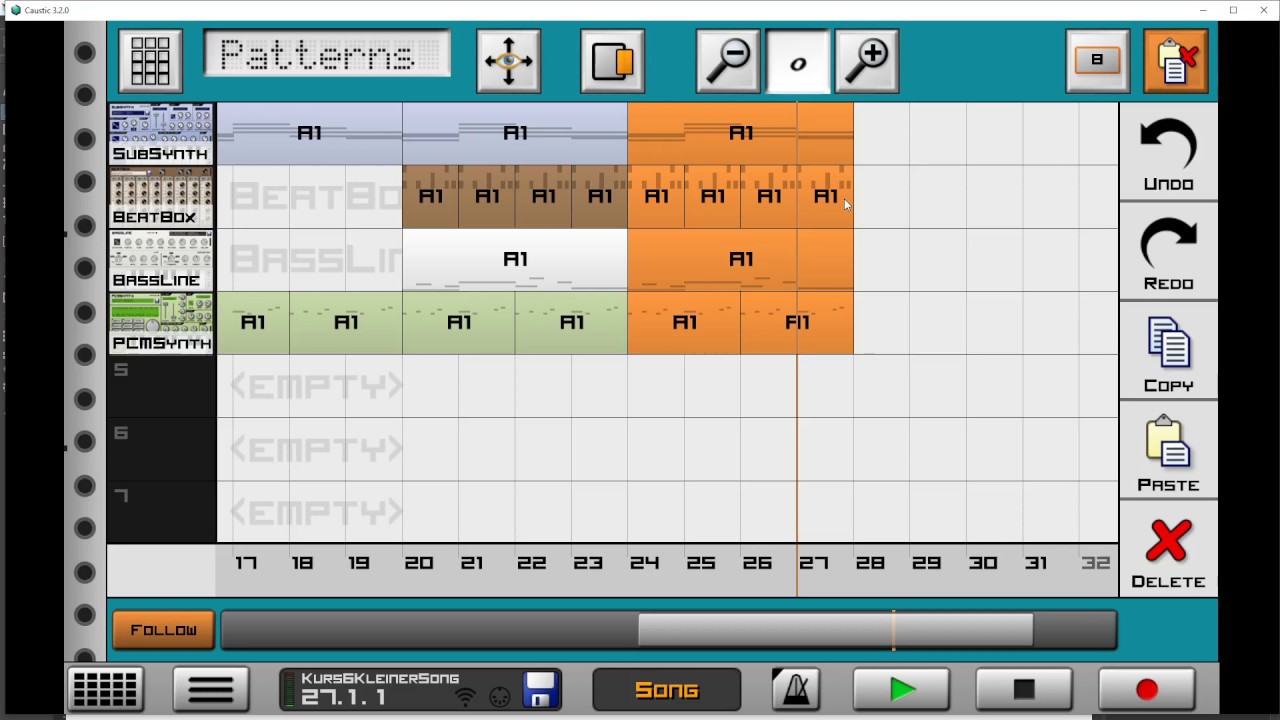Paste patterns from the clipboard
Image resolution: width=1280 pixels, height=720 pixels.
tap(1168, 452)
